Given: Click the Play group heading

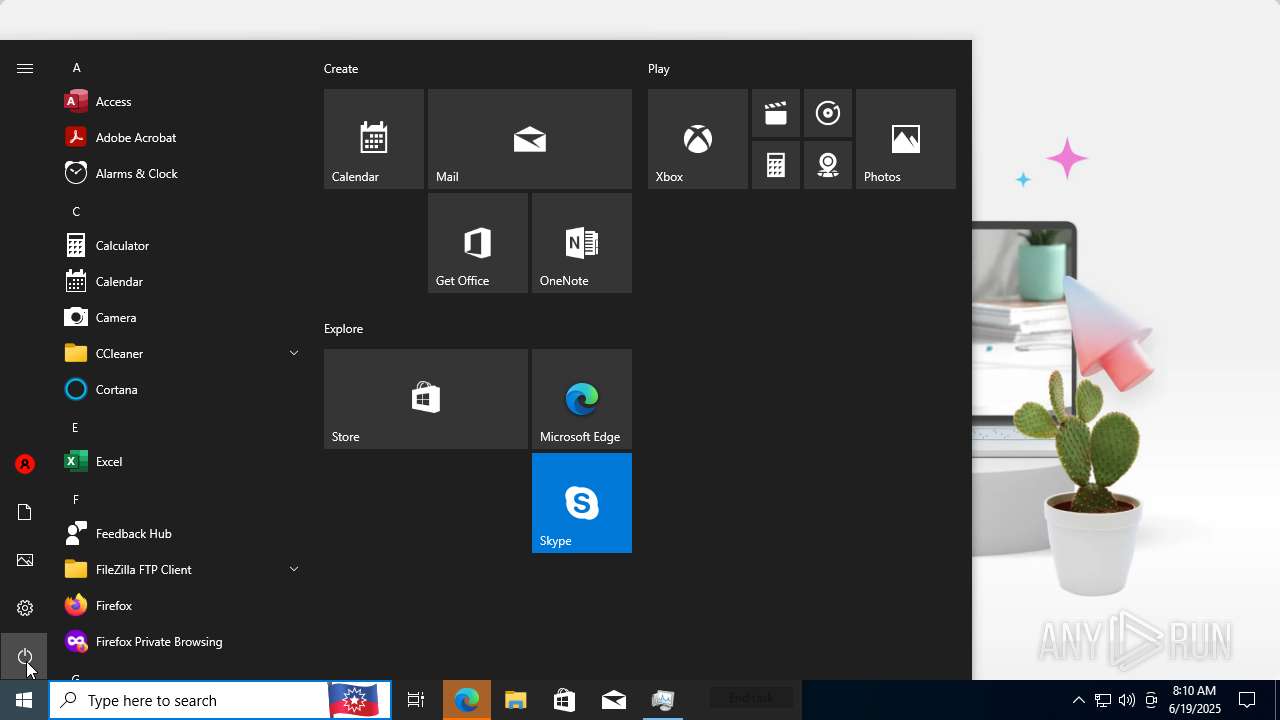Looking at the screenshot, I should pyautogui.click(x=659, y=69).
